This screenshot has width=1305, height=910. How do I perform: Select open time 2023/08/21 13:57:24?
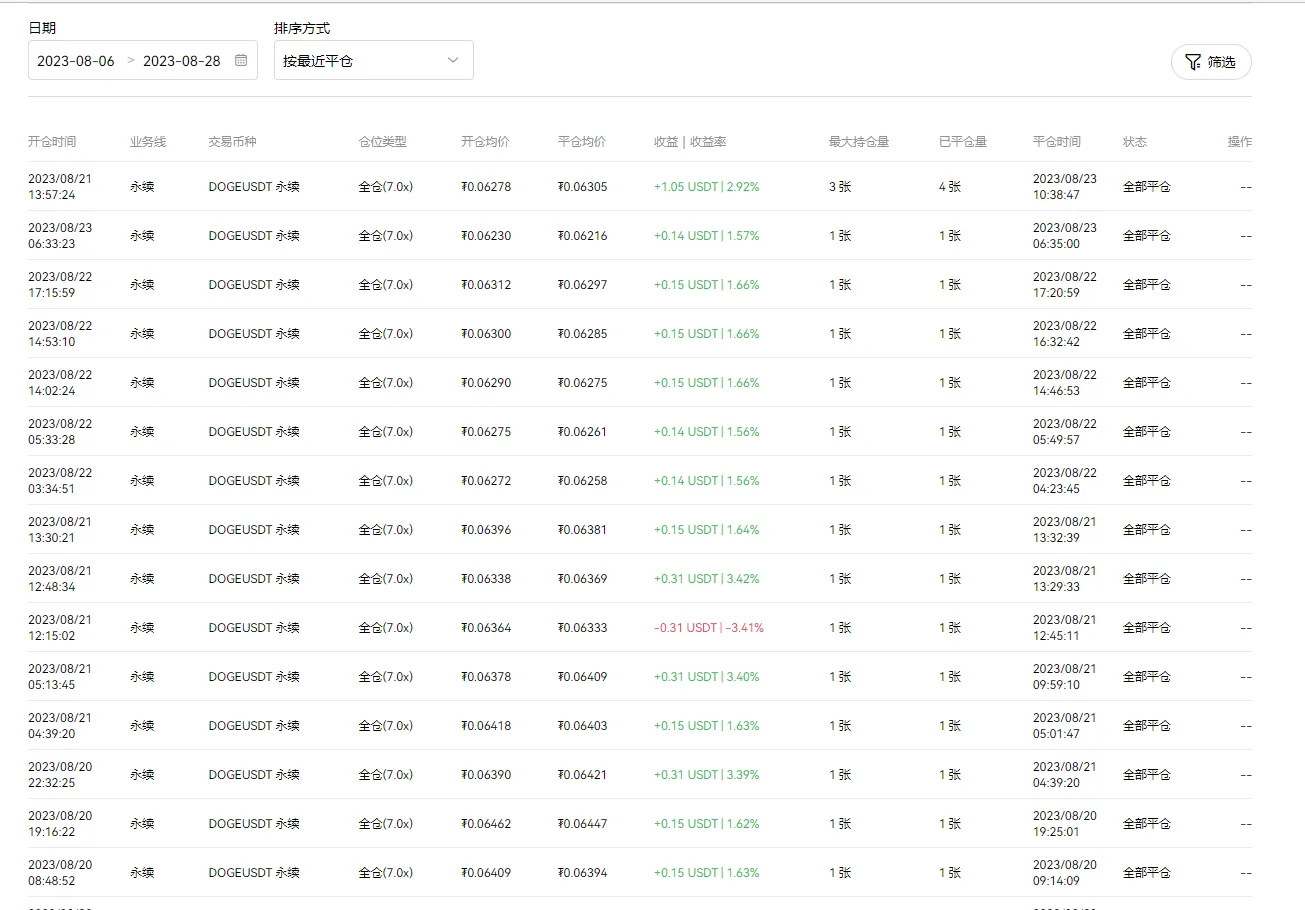click(x=60, y=187)
